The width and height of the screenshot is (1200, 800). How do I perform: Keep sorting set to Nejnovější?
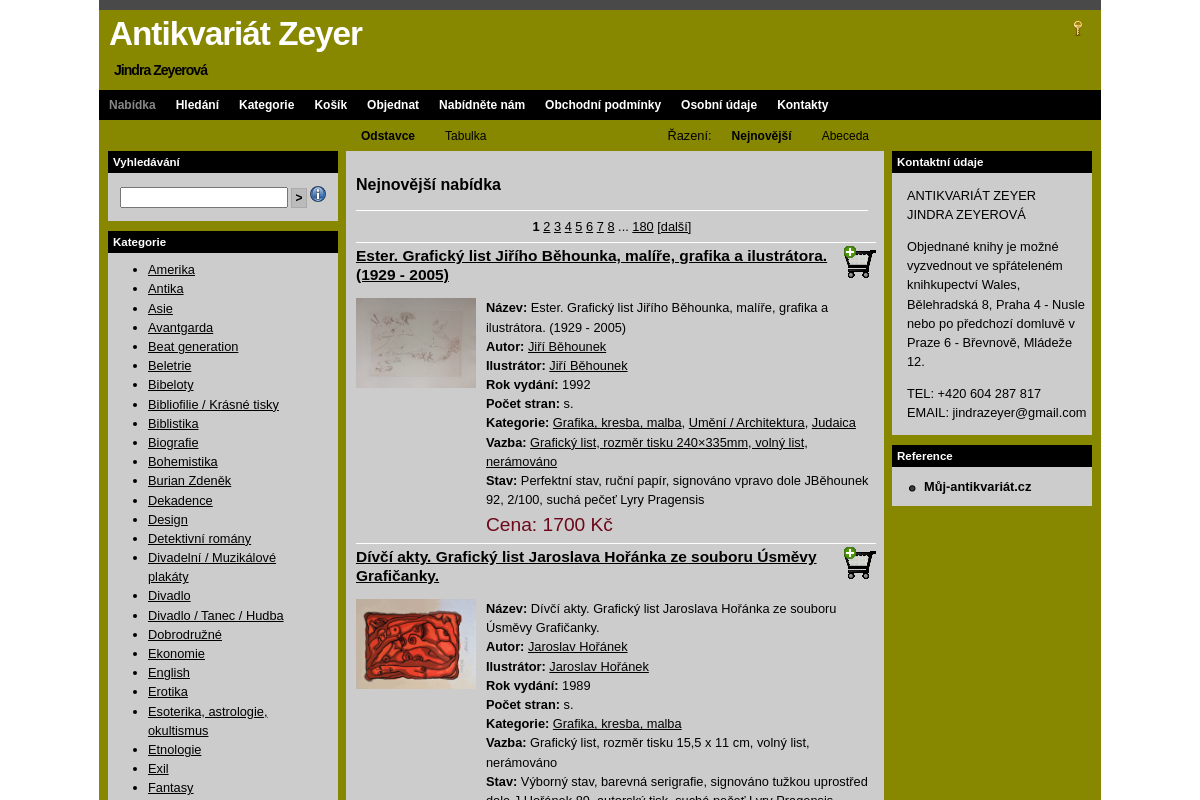click(761, 136)
